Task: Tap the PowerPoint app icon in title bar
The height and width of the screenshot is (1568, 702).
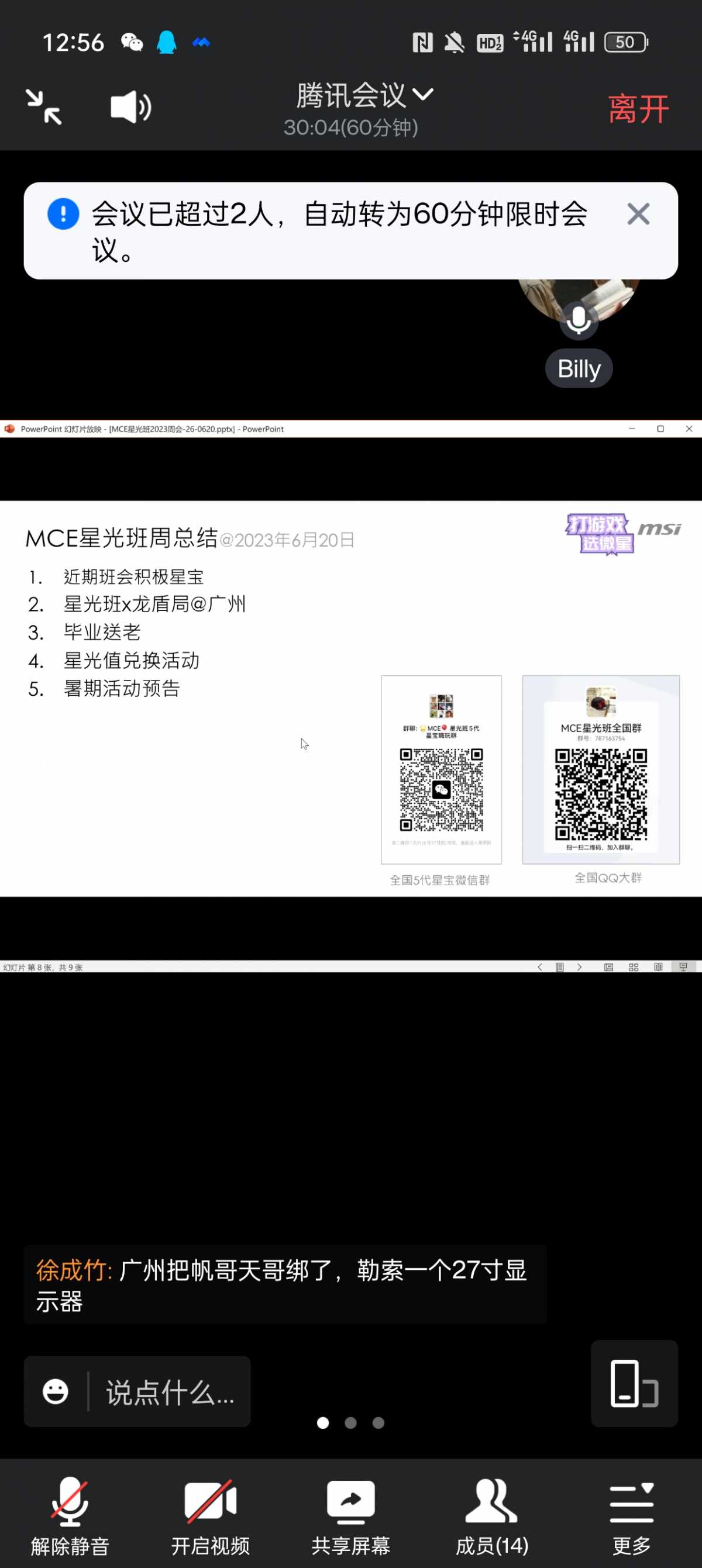Action: [9, 429]
